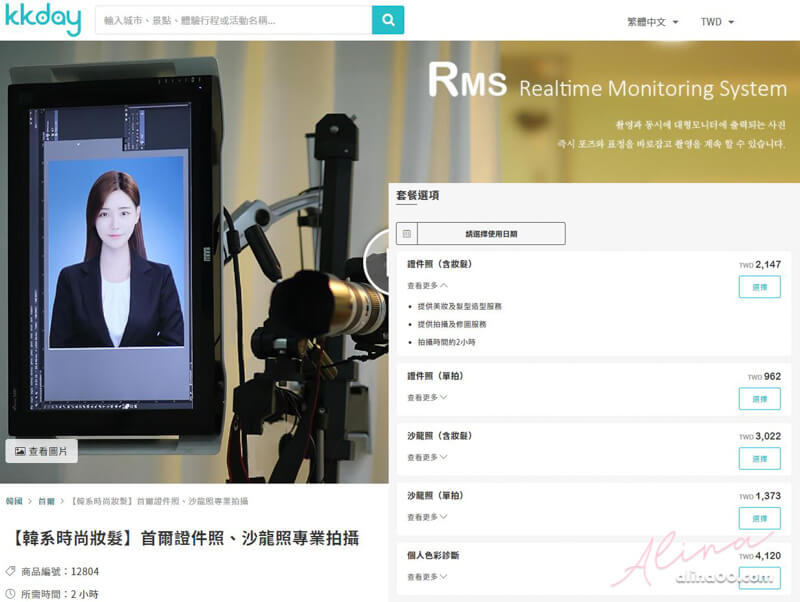Click the KKday logo
The height and width of the screenshot is (602, 800).
(x=43, y=19)
